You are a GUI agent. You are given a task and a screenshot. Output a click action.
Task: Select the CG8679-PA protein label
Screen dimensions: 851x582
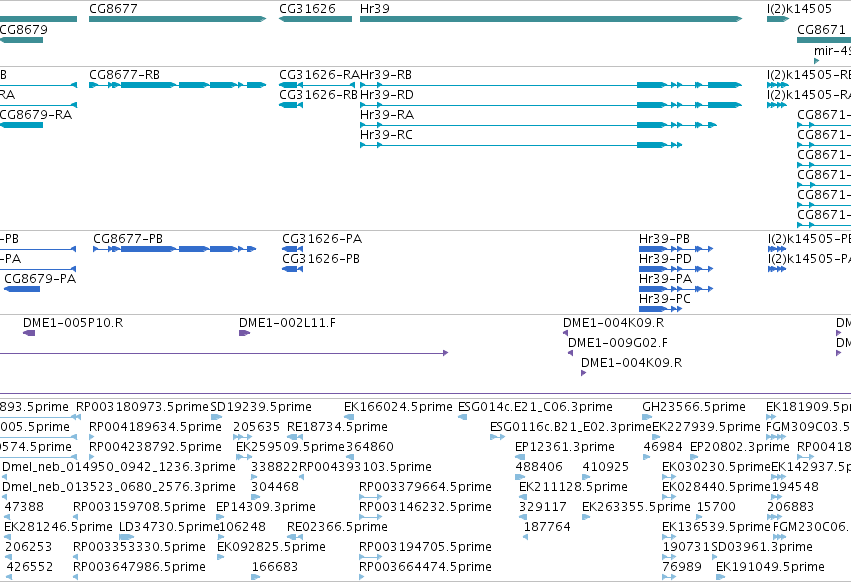pyautogui.click(x=40, y=279)
